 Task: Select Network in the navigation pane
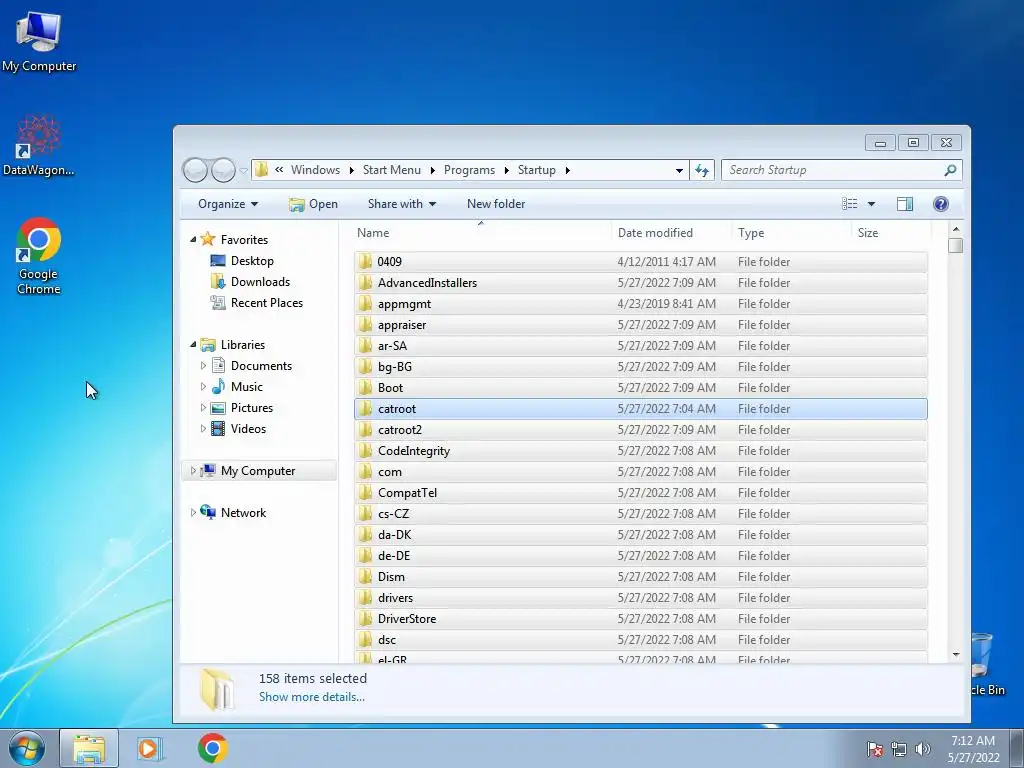coord(243,513)
